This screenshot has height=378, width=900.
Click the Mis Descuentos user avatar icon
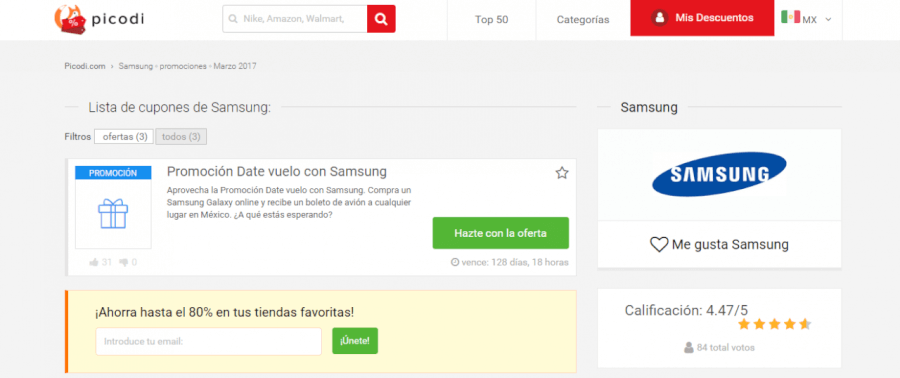[x=660, y=18]
